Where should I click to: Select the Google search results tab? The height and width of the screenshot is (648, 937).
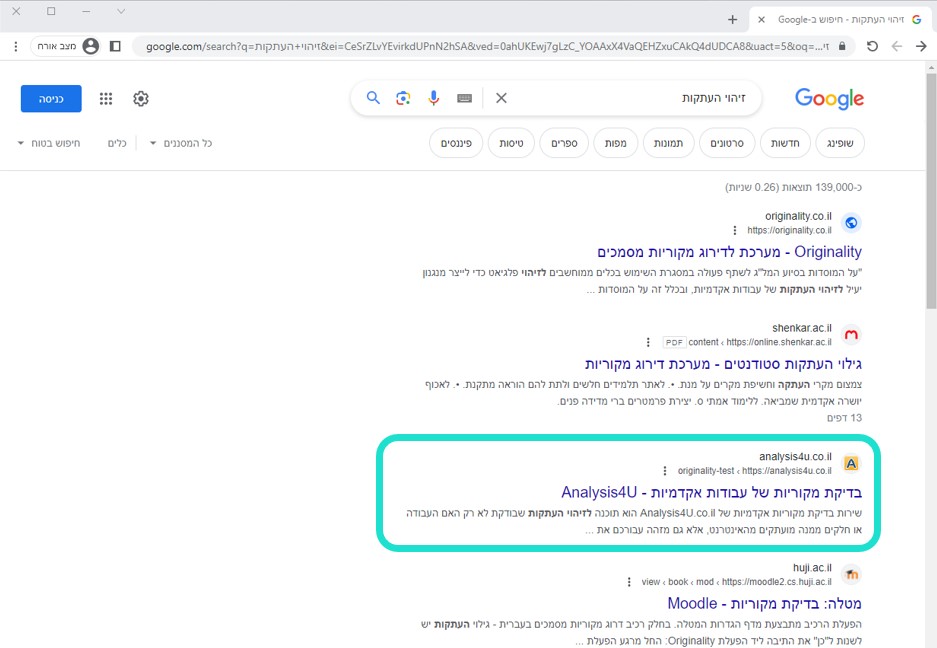(840, 20)
